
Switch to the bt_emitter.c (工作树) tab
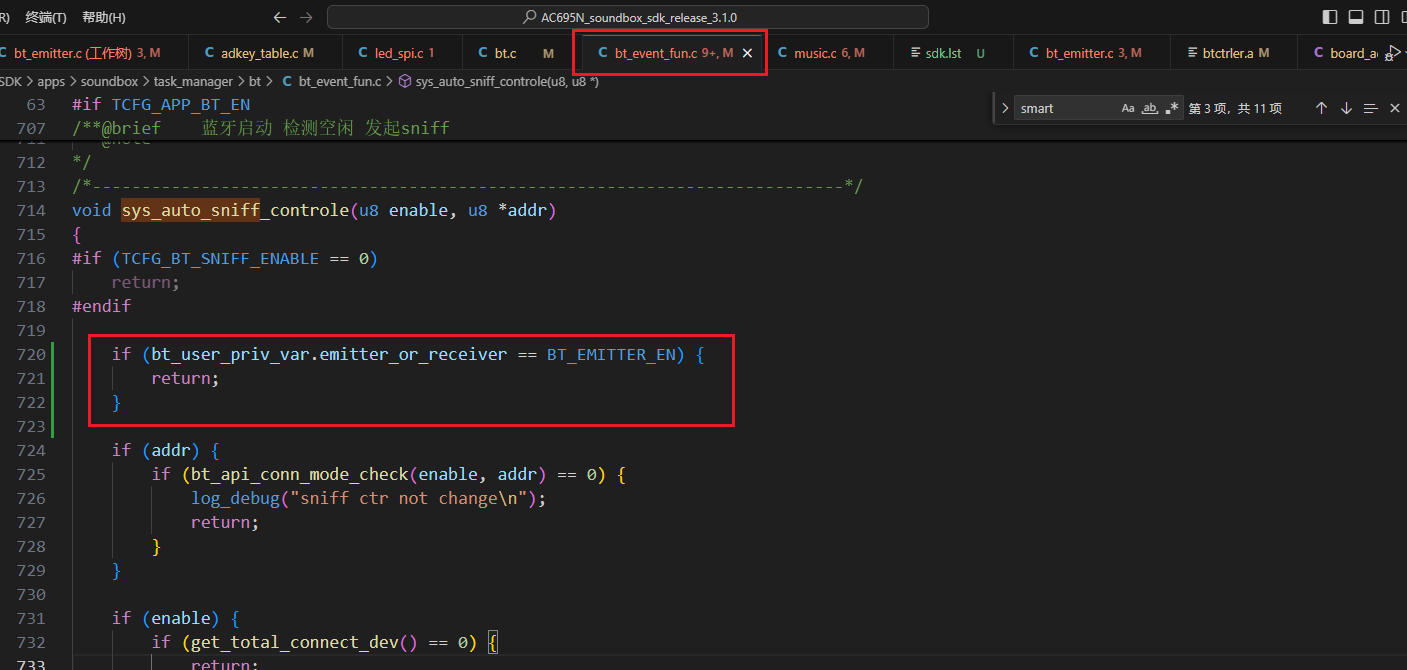coord(84,53)
